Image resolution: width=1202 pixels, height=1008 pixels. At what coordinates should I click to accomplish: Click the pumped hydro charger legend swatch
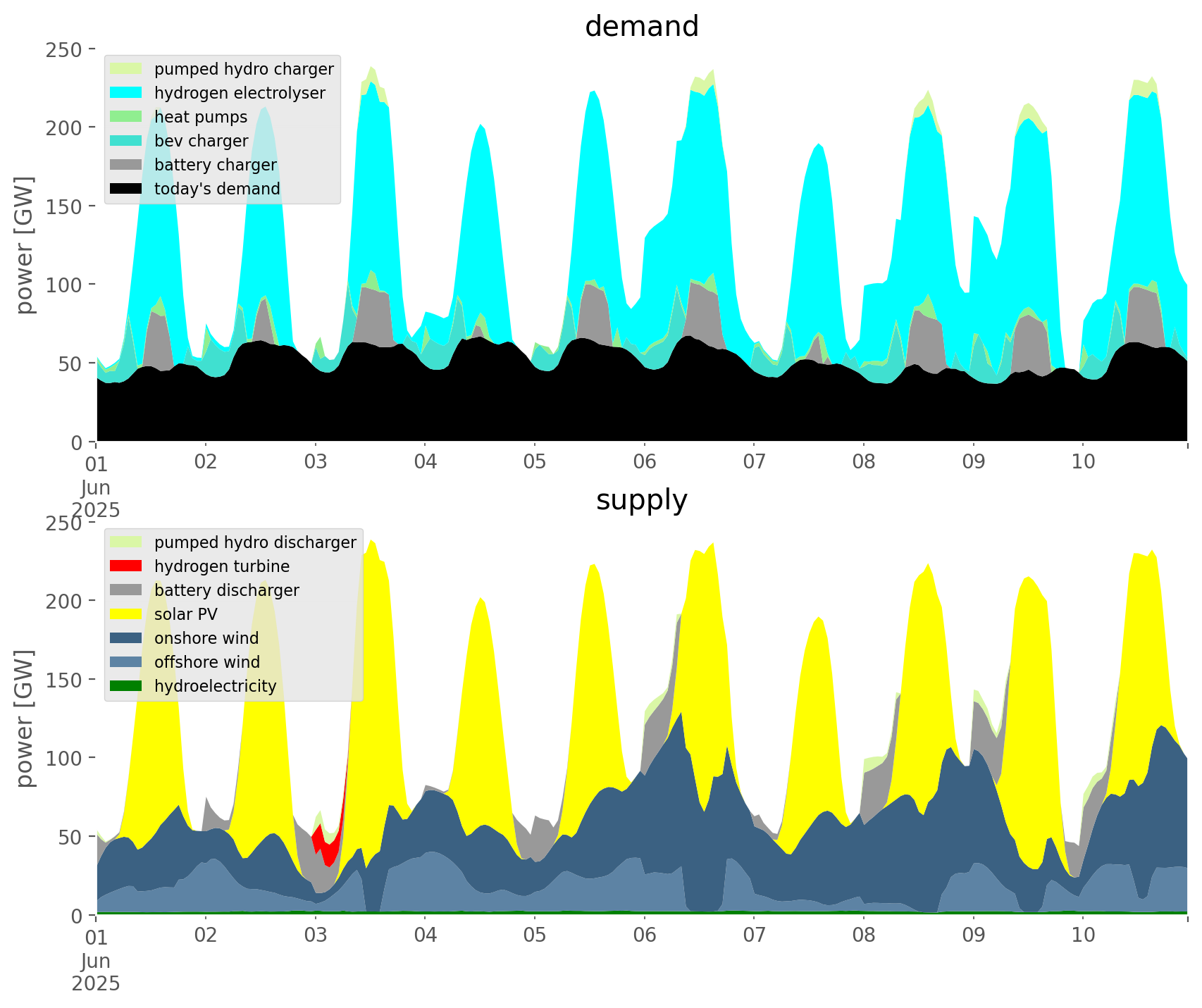tap(127, 68)
